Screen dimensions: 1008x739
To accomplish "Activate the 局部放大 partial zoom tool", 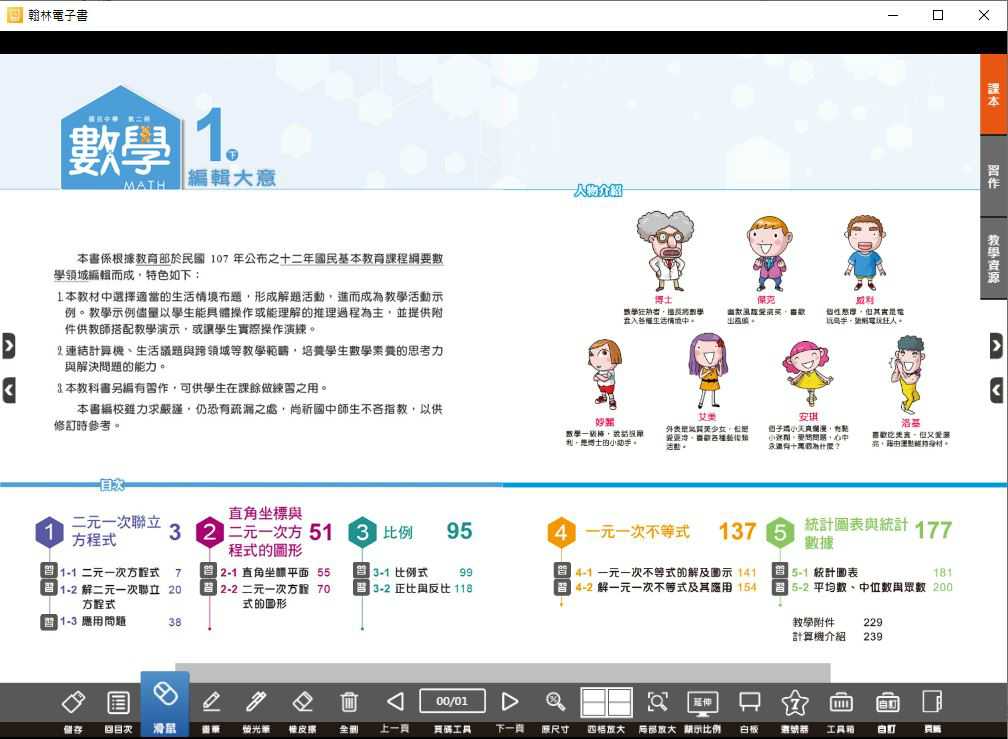I will pos(657,702).
